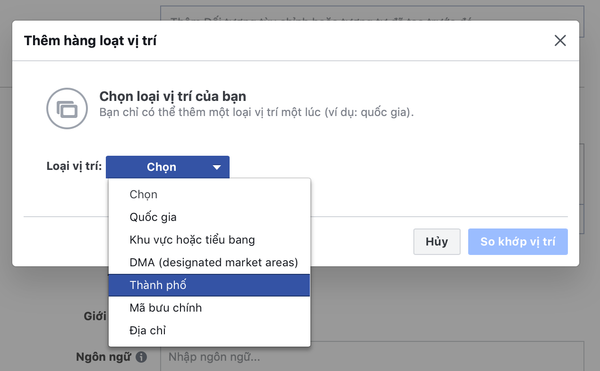Select Mã bưu chính location type

pos(209,308)
